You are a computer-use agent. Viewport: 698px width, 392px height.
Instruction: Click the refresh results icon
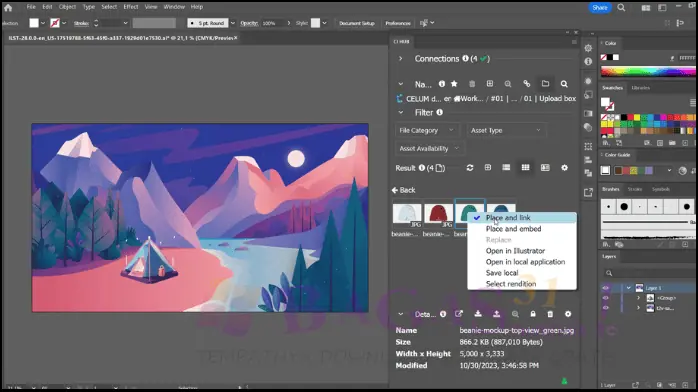(x=470, y=168)
